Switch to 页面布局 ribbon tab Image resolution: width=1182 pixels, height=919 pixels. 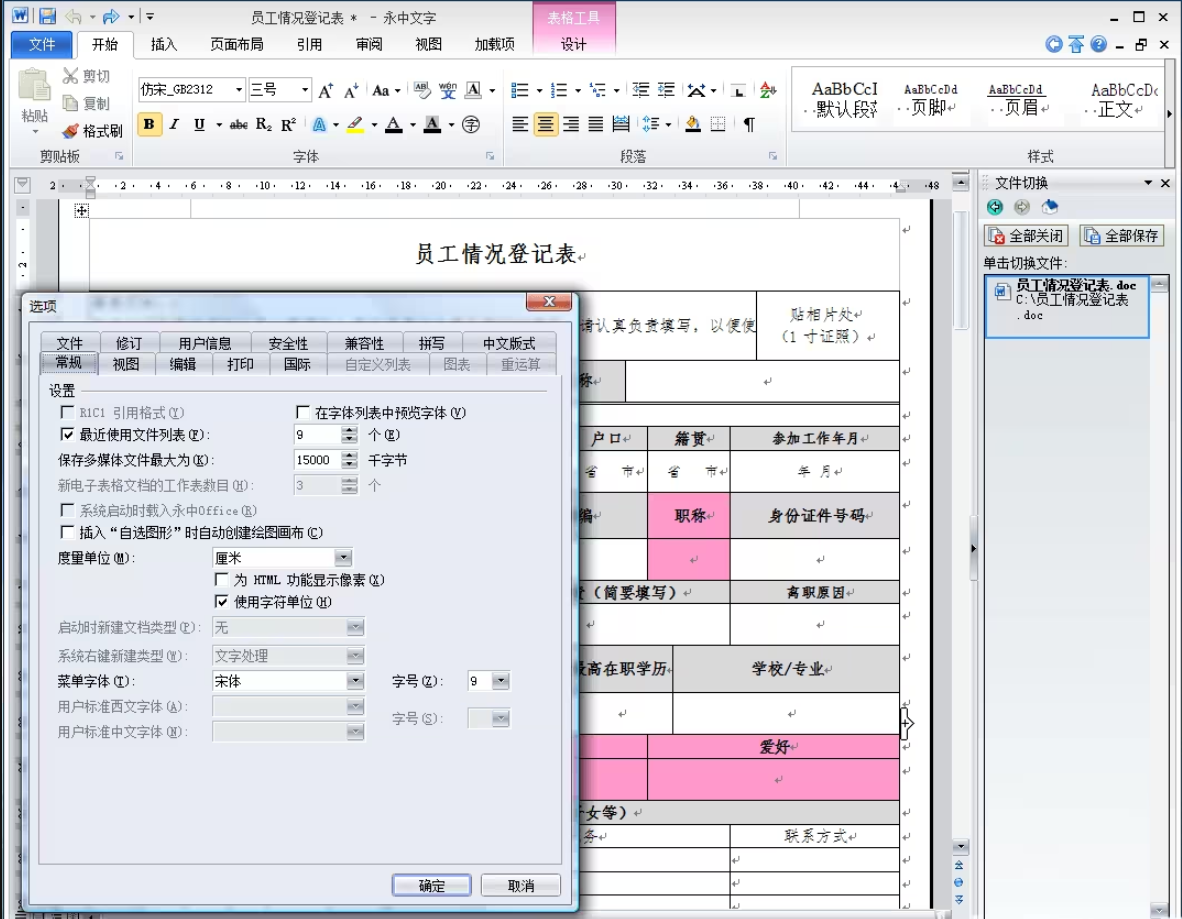point(237,44)
